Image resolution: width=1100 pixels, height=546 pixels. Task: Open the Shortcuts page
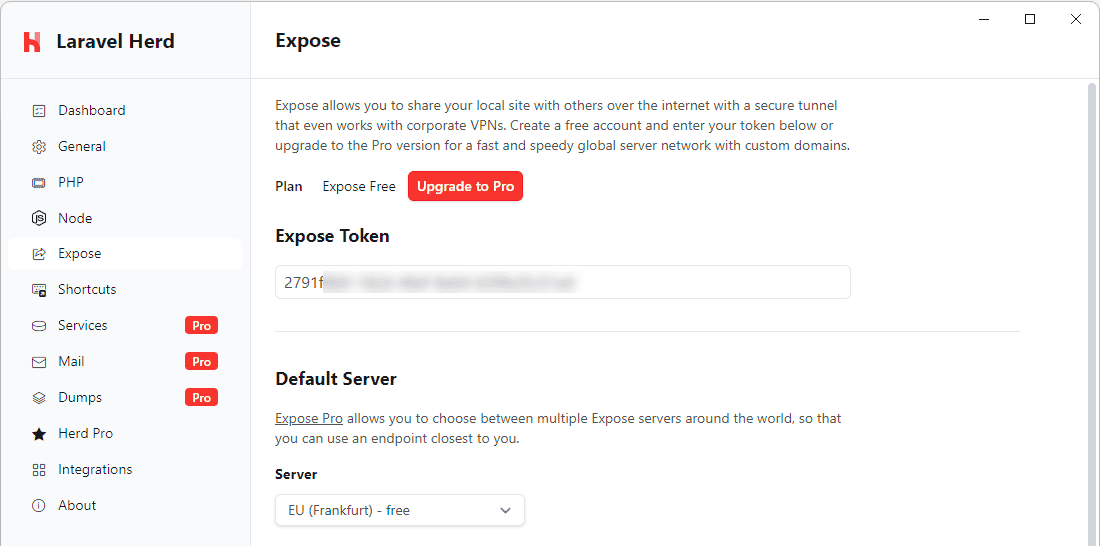point(125,290)
